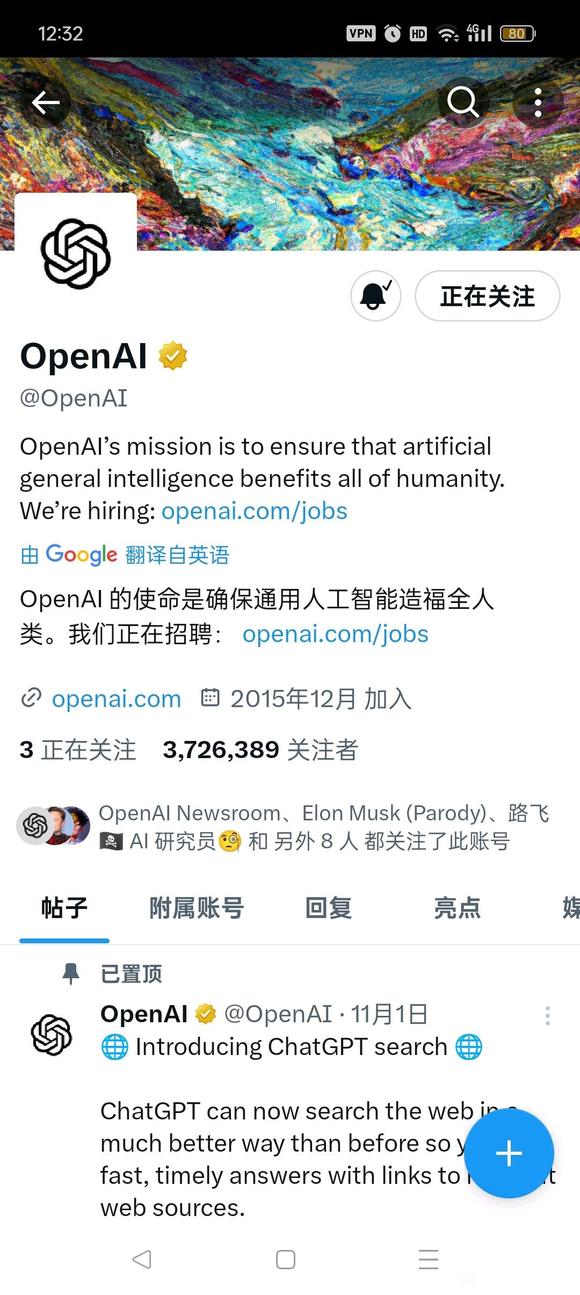Open the 附属账号 tab
The image size is (580, 1295).
(196, 908)
